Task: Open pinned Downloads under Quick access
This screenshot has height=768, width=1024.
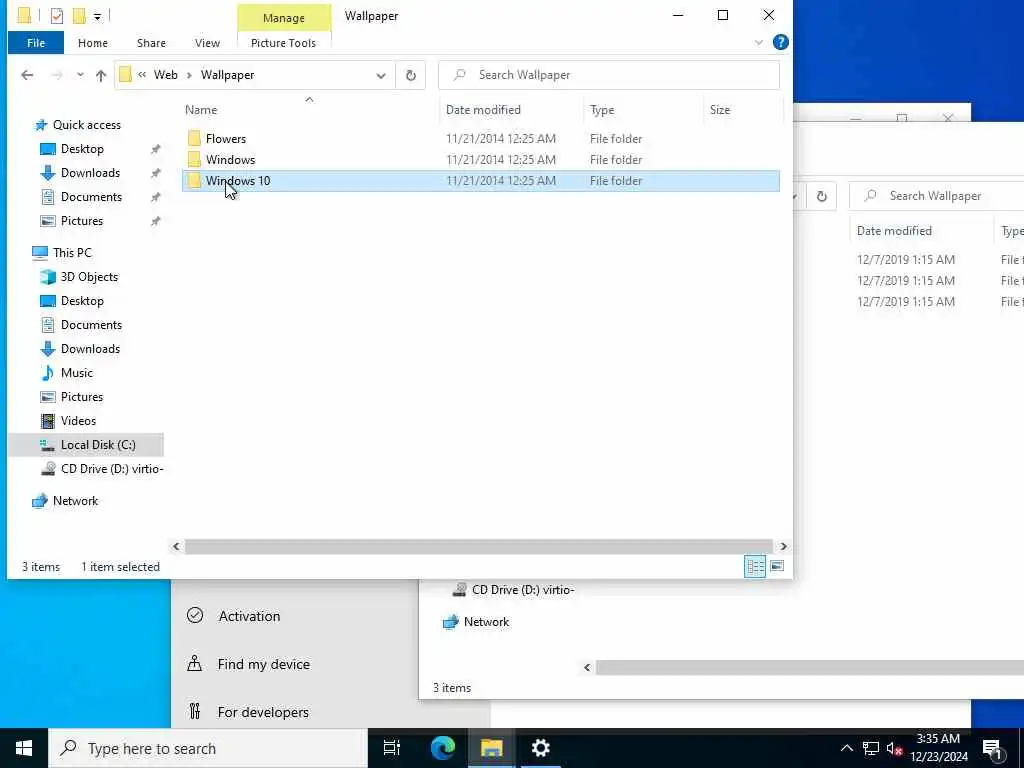Action: pos(90,173)
